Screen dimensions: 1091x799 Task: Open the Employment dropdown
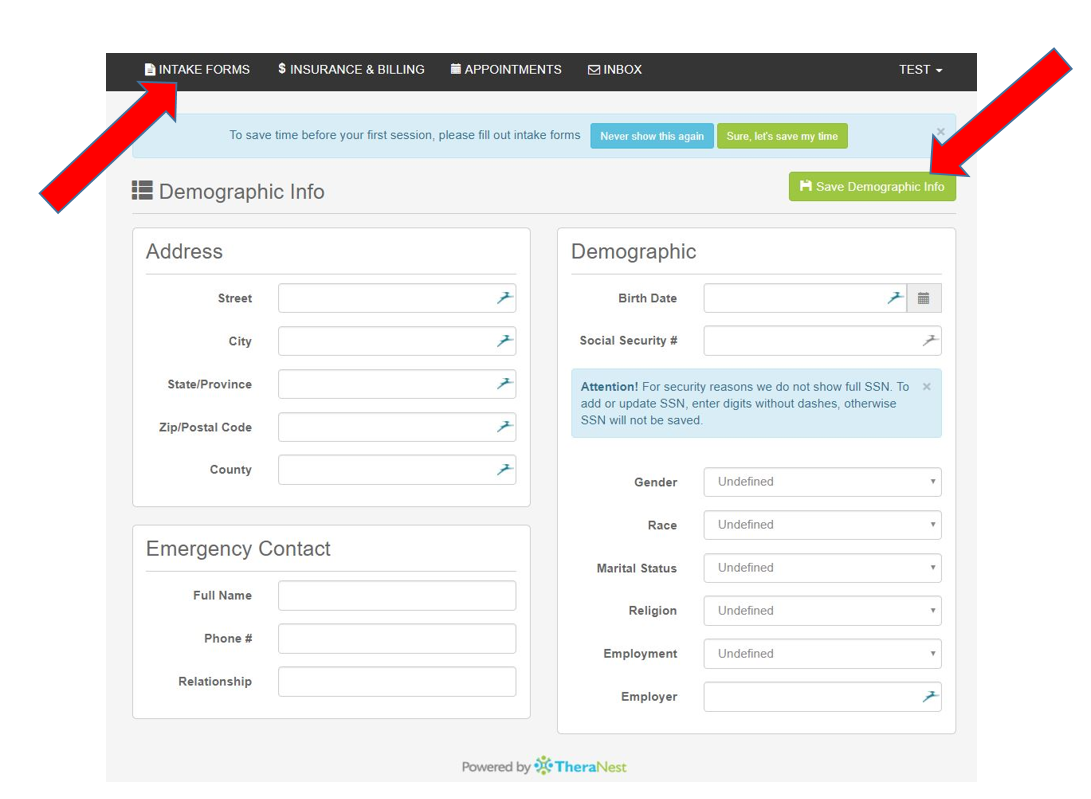[x=822, y=654]
